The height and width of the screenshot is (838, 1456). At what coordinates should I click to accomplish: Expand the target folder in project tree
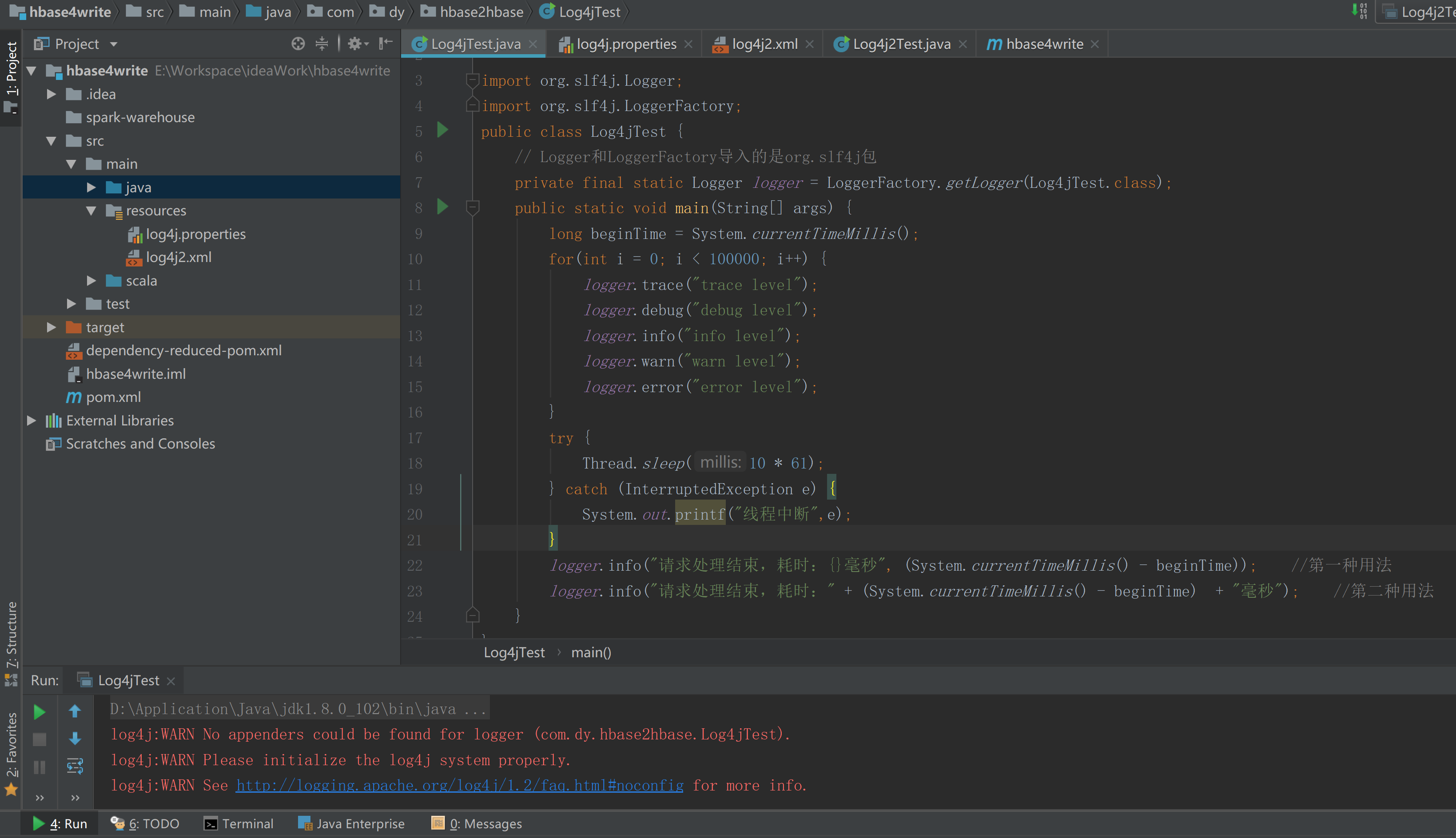pos(51,327)
